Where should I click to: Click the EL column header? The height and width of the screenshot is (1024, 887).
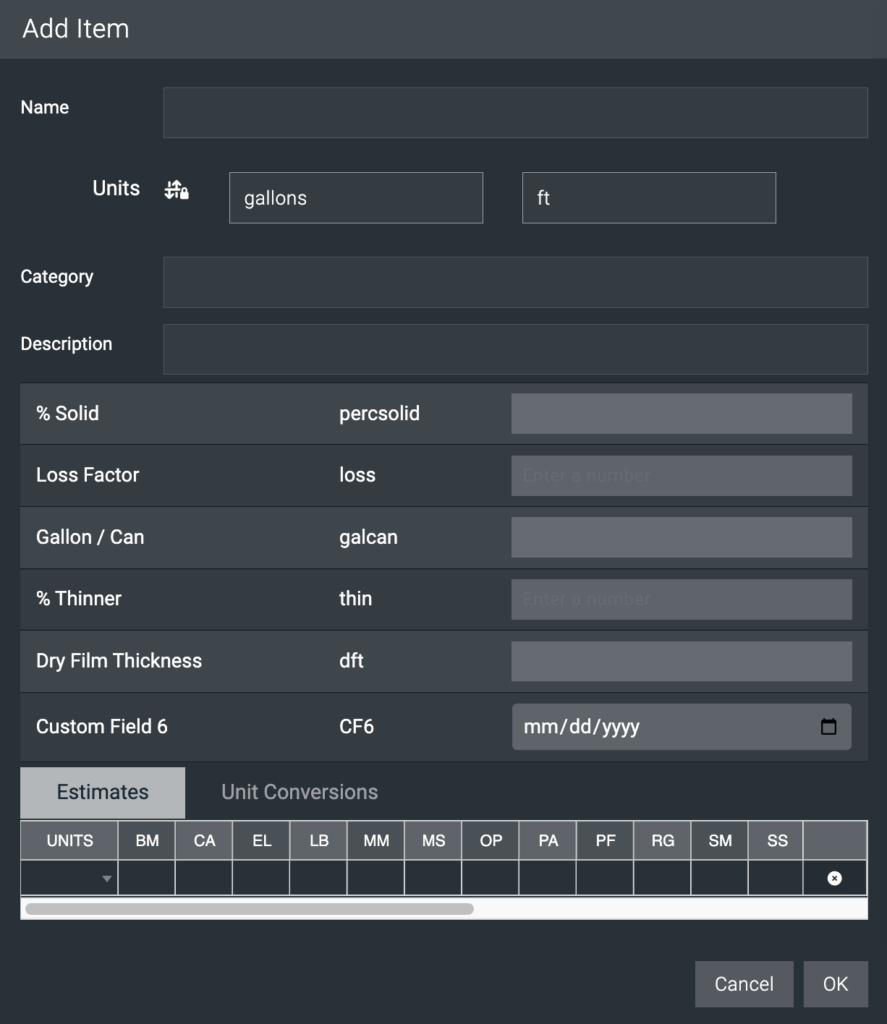(x=261, y=840)
